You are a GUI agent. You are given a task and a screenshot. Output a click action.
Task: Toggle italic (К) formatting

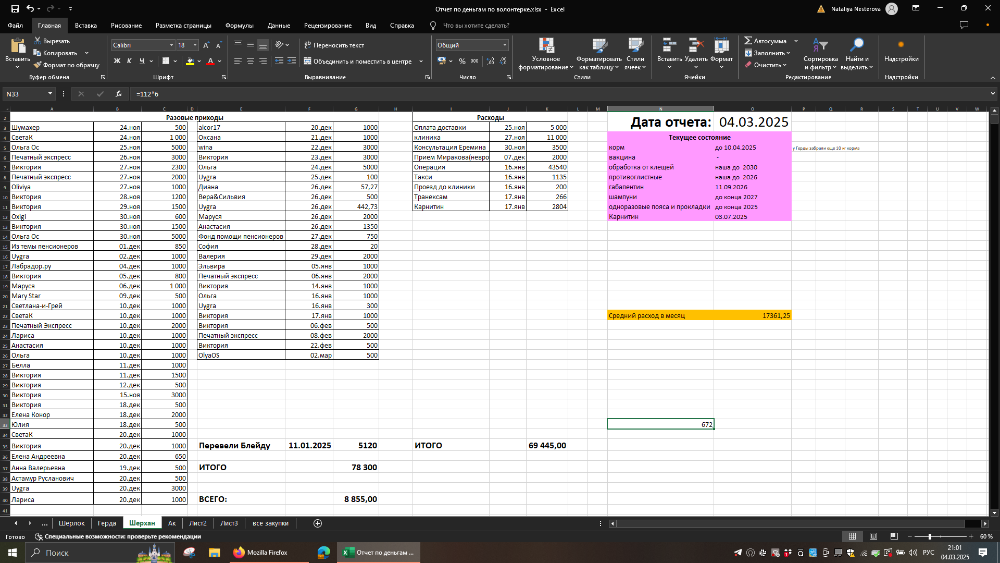pos(130,61)
